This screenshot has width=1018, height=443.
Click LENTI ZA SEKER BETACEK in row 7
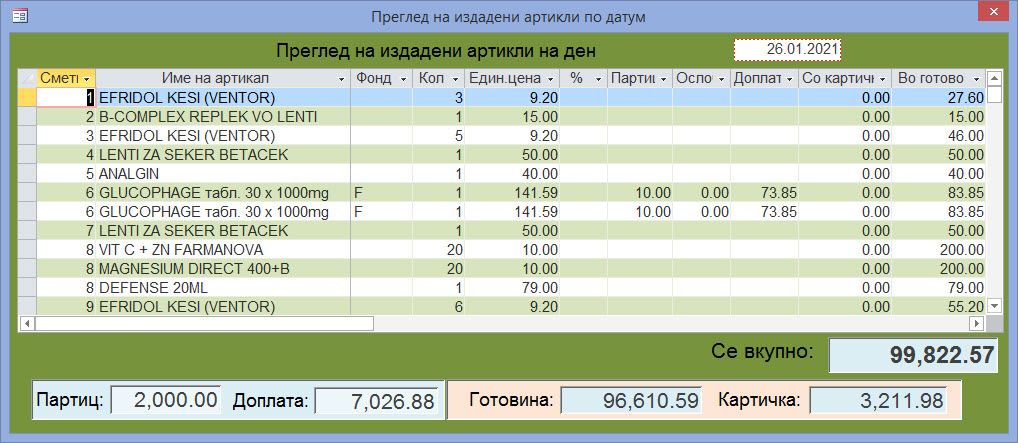223,231
